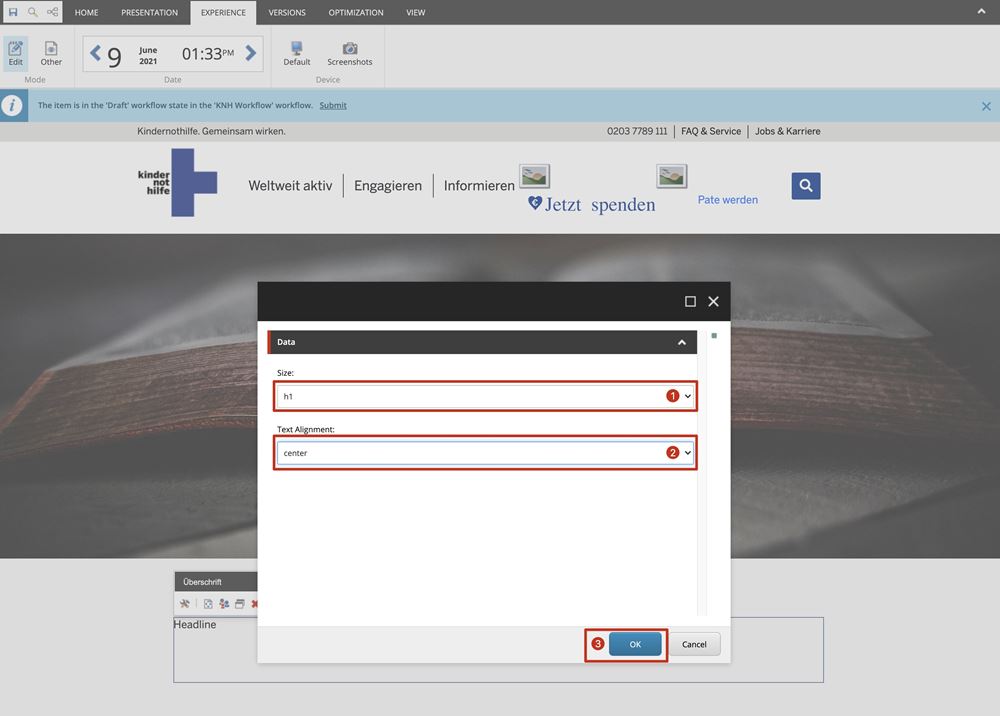Dismiss the blue workflow notification bar

(986, 106)
